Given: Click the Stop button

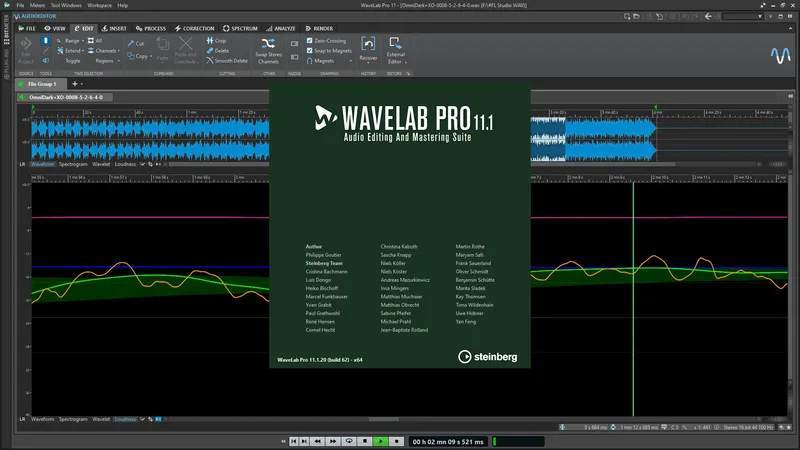Looking at the screenshot, I should (364, 441).
